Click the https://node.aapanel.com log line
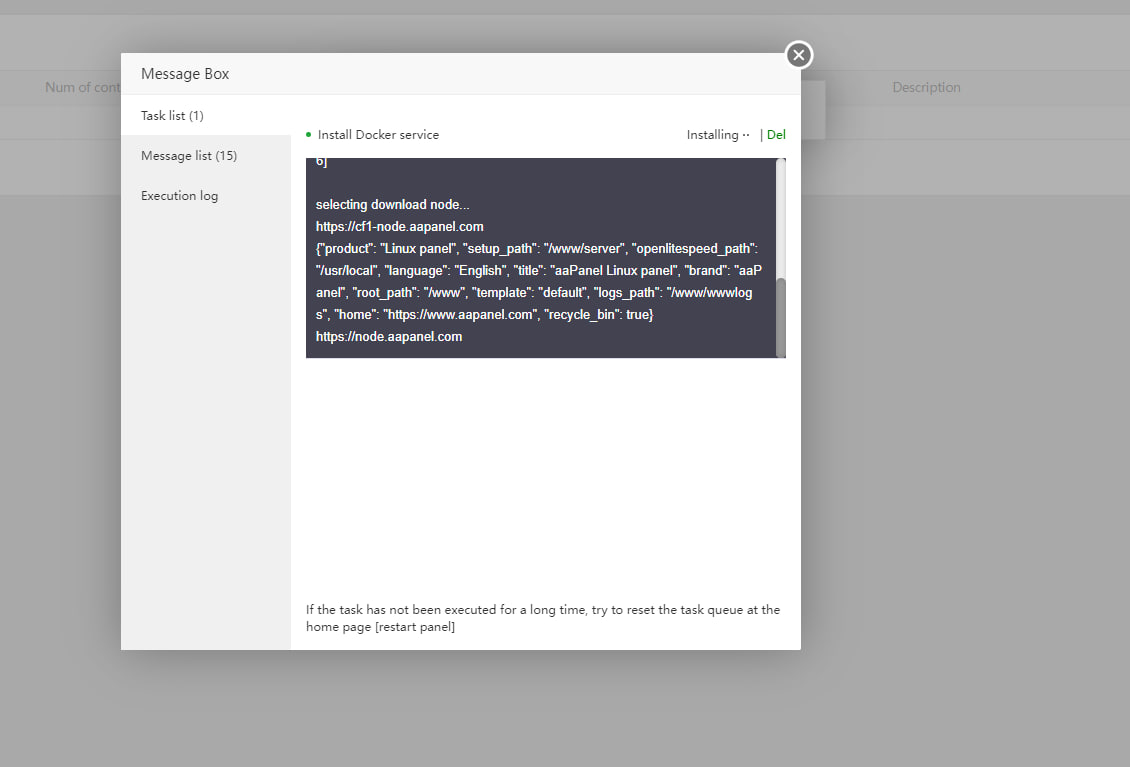 click(389, 337)
